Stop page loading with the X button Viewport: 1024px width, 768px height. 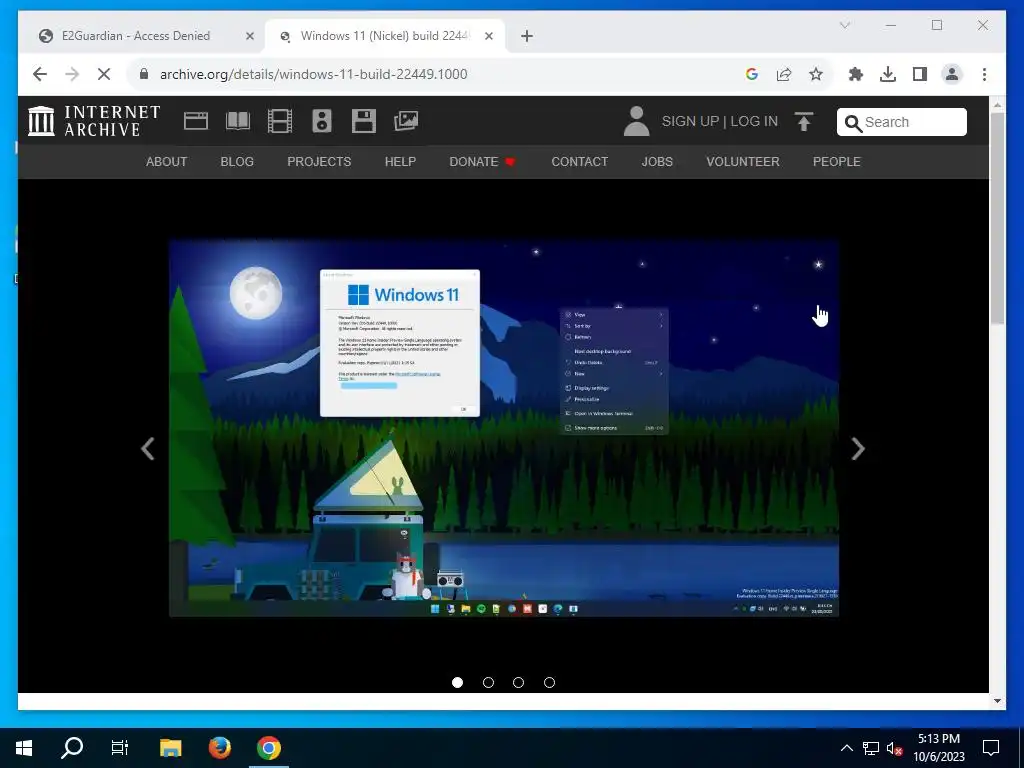click(104, 74)
